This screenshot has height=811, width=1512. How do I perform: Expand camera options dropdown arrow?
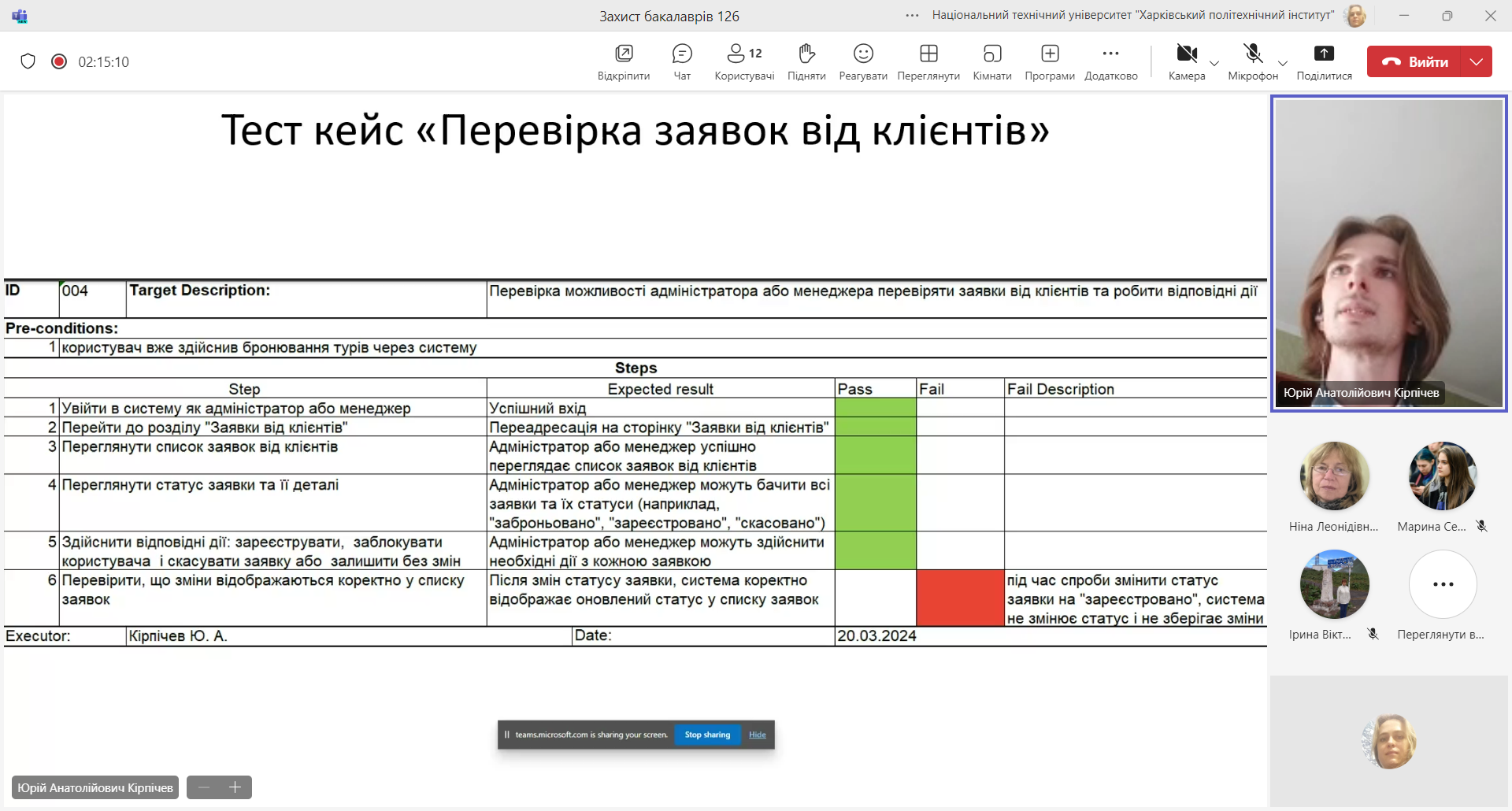(1214, 63)
